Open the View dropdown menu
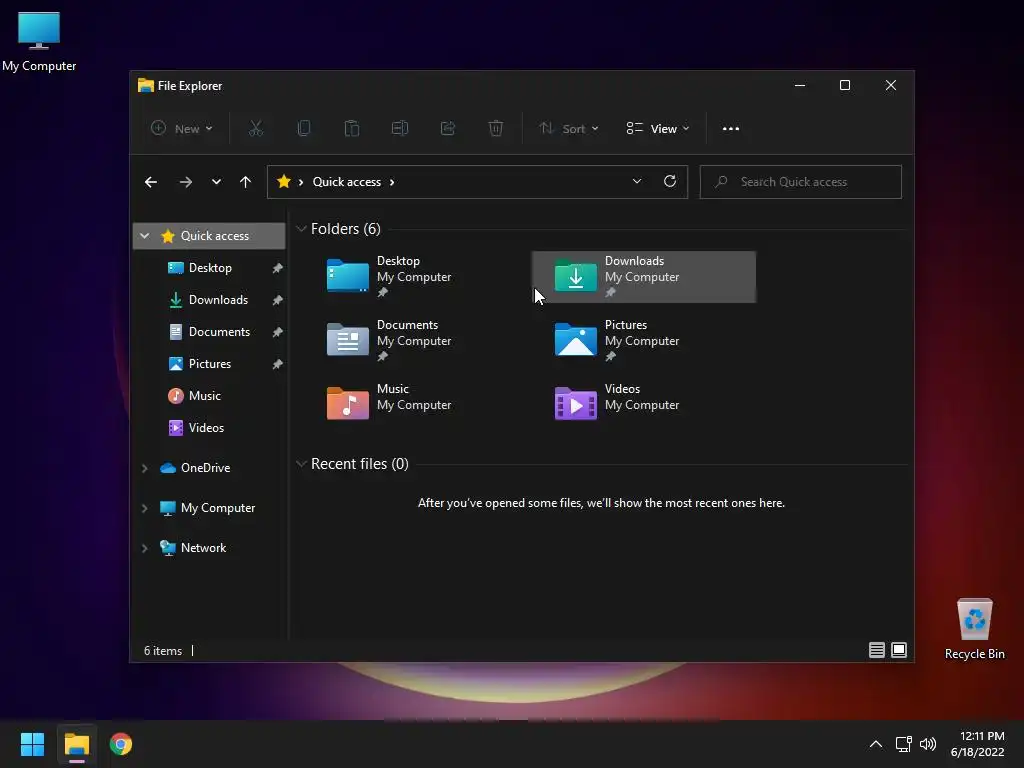1024x768 pixels. (x=658, y=129)
